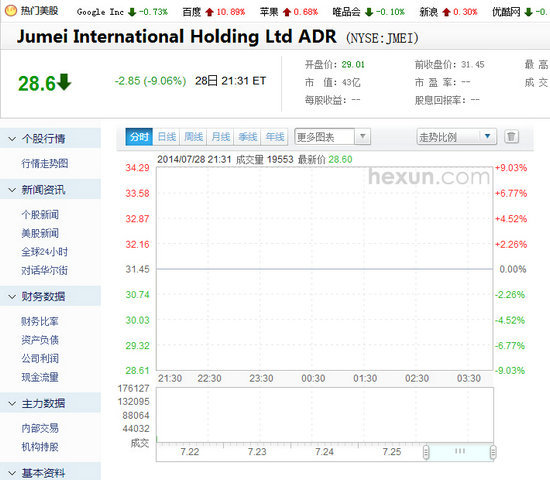The height and width of the screenshot is (480, 550).
Task: Open the 美股新闻 link
Action: [x=40, y=233]
